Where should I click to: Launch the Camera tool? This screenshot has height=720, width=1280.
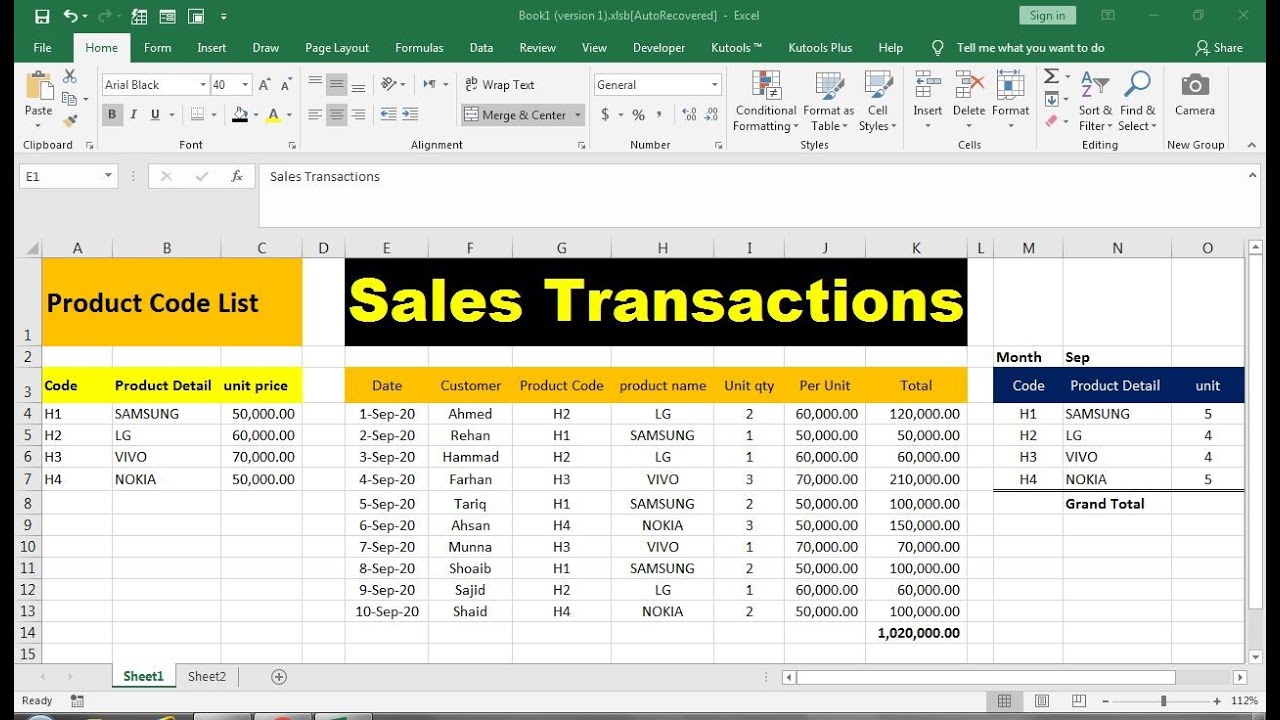point(1195,95)
